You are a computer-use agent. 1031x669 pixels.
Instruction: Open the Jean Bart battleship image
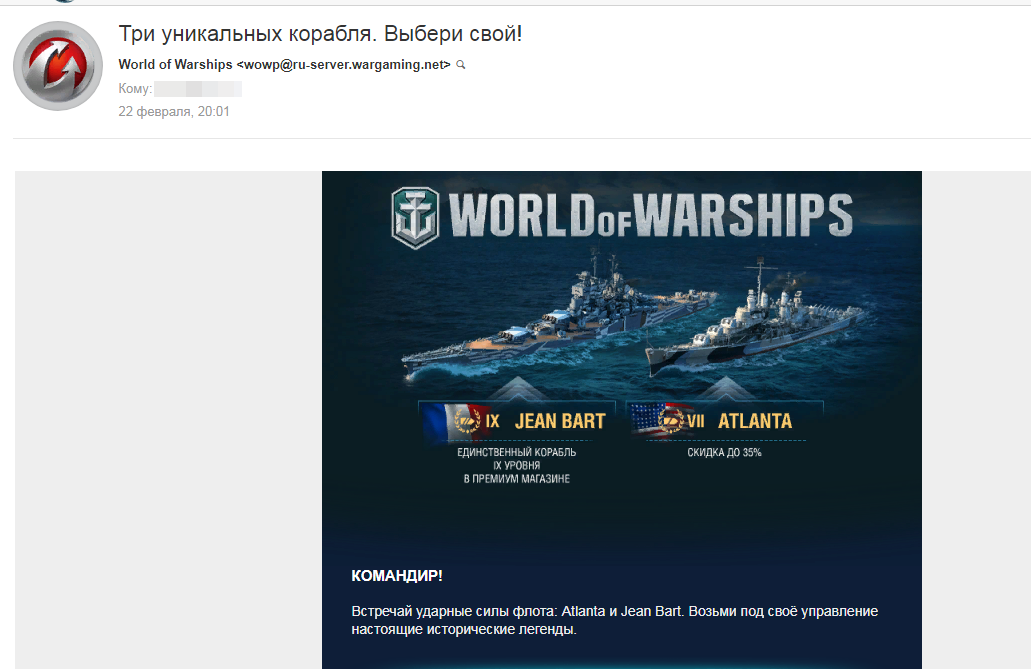coord(559,312)
